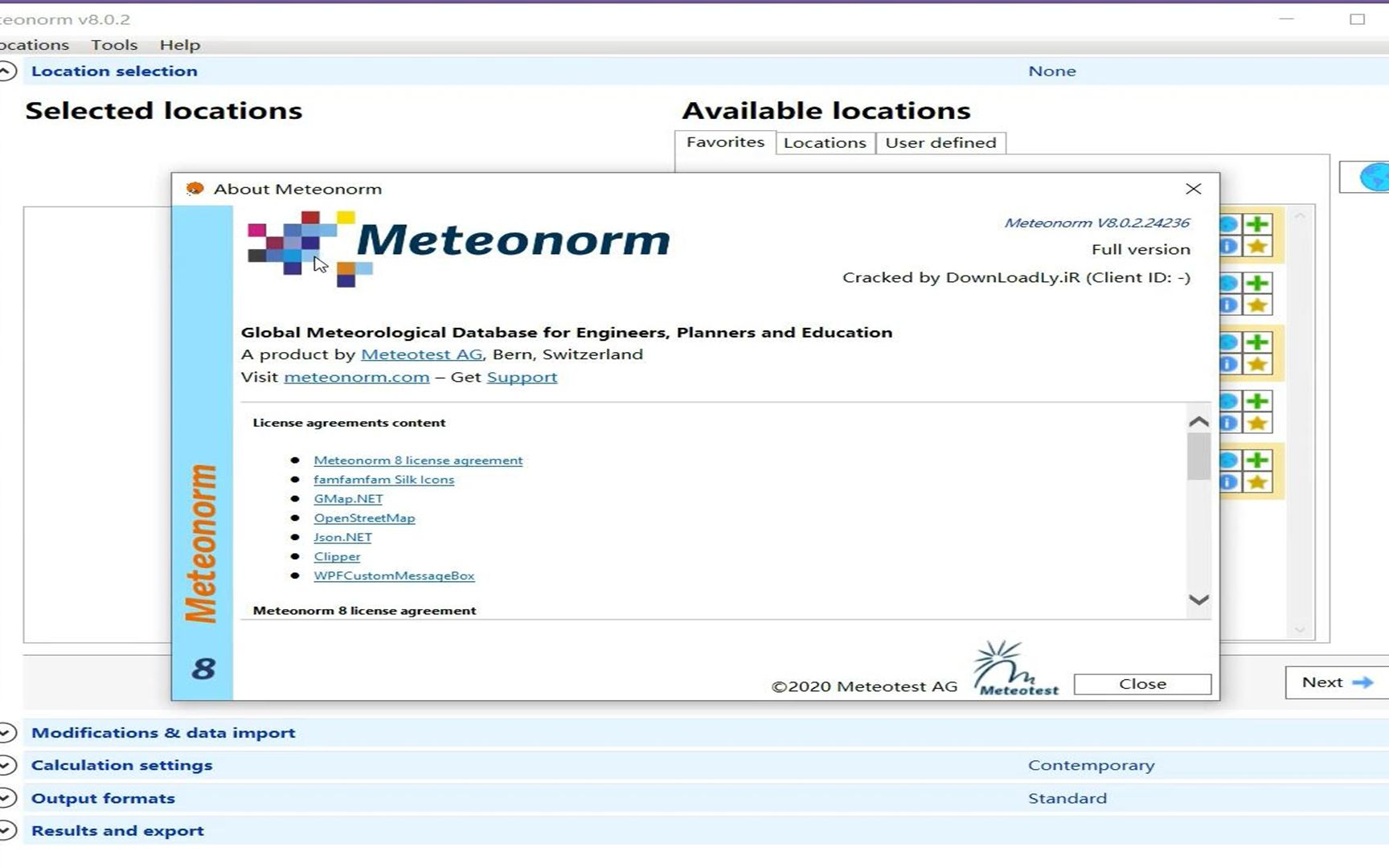This screenshot has height=868, width=1389.
Task: Click the Meteotest logo in About dialog
Action: click(x=1016, y=668)
